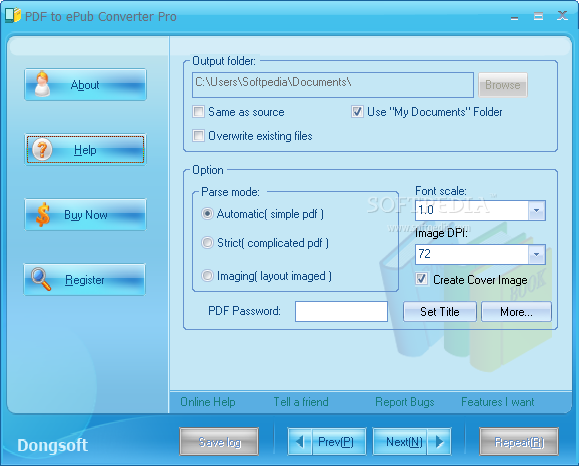Screen dimensions: 579x466
Task: Click the Tell a friend link
Action: (301, 402)
